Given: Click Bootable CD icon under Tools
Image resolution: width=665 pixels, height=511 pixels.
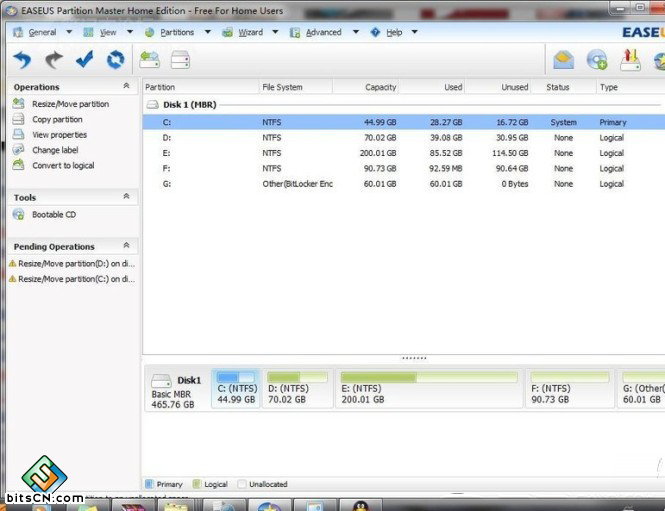Looking at the screenshot, I should tap(18, 214).
